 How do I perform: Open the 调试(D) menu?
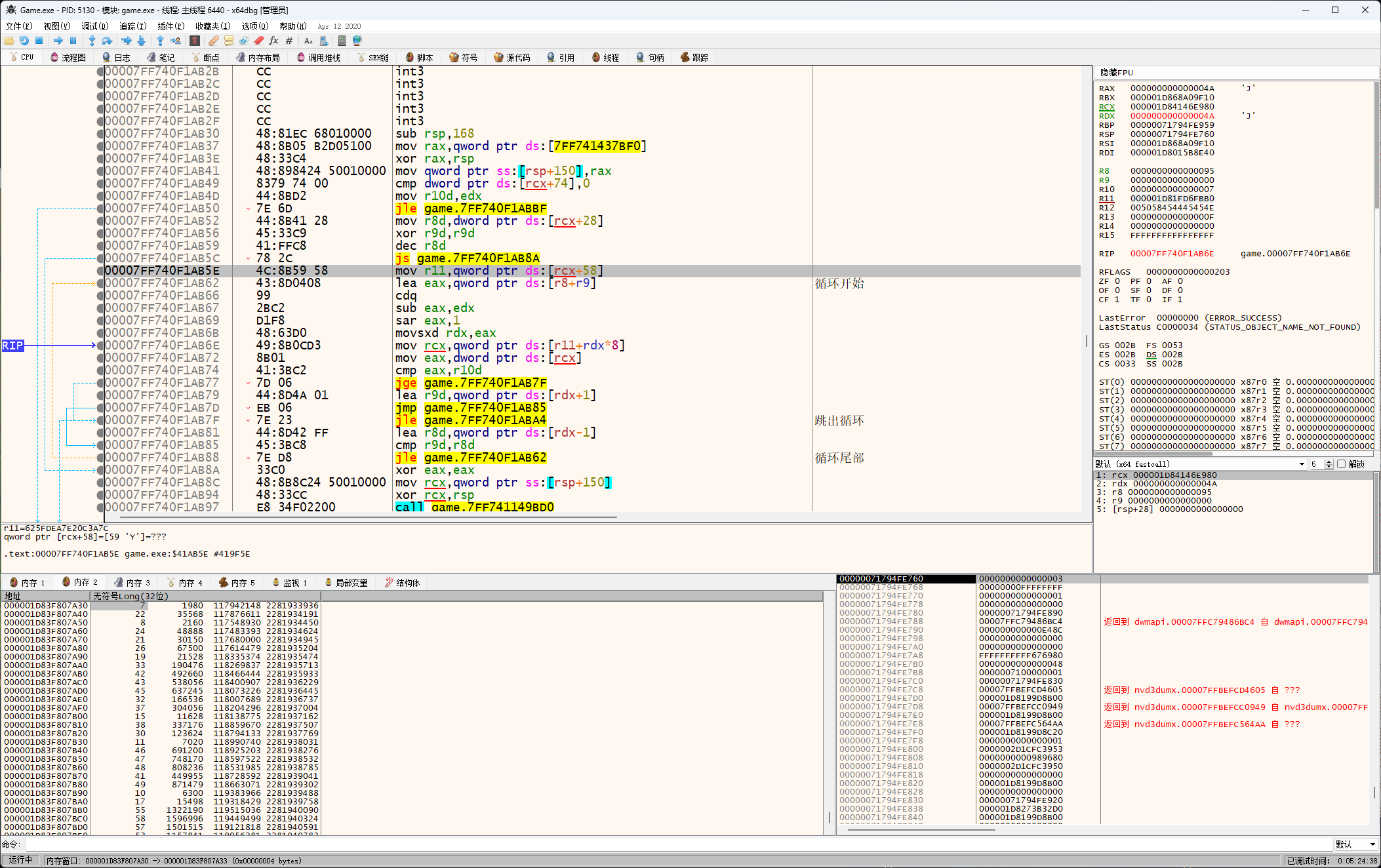pyautogui.click(x=94, y=26)
